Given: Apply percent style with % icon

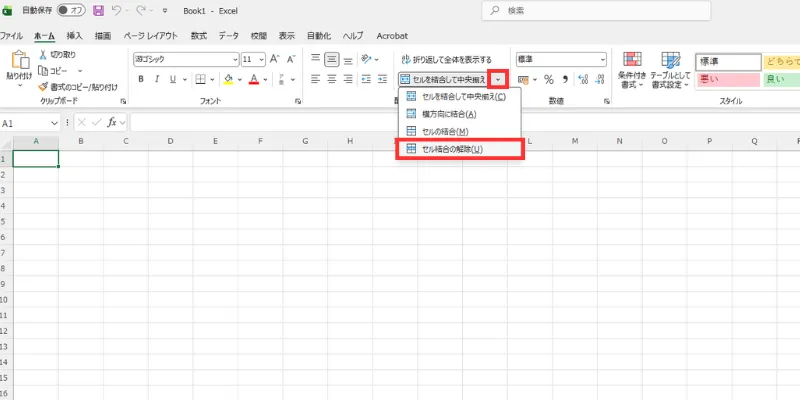Looking at the screenshot, I should pos(548,80).
